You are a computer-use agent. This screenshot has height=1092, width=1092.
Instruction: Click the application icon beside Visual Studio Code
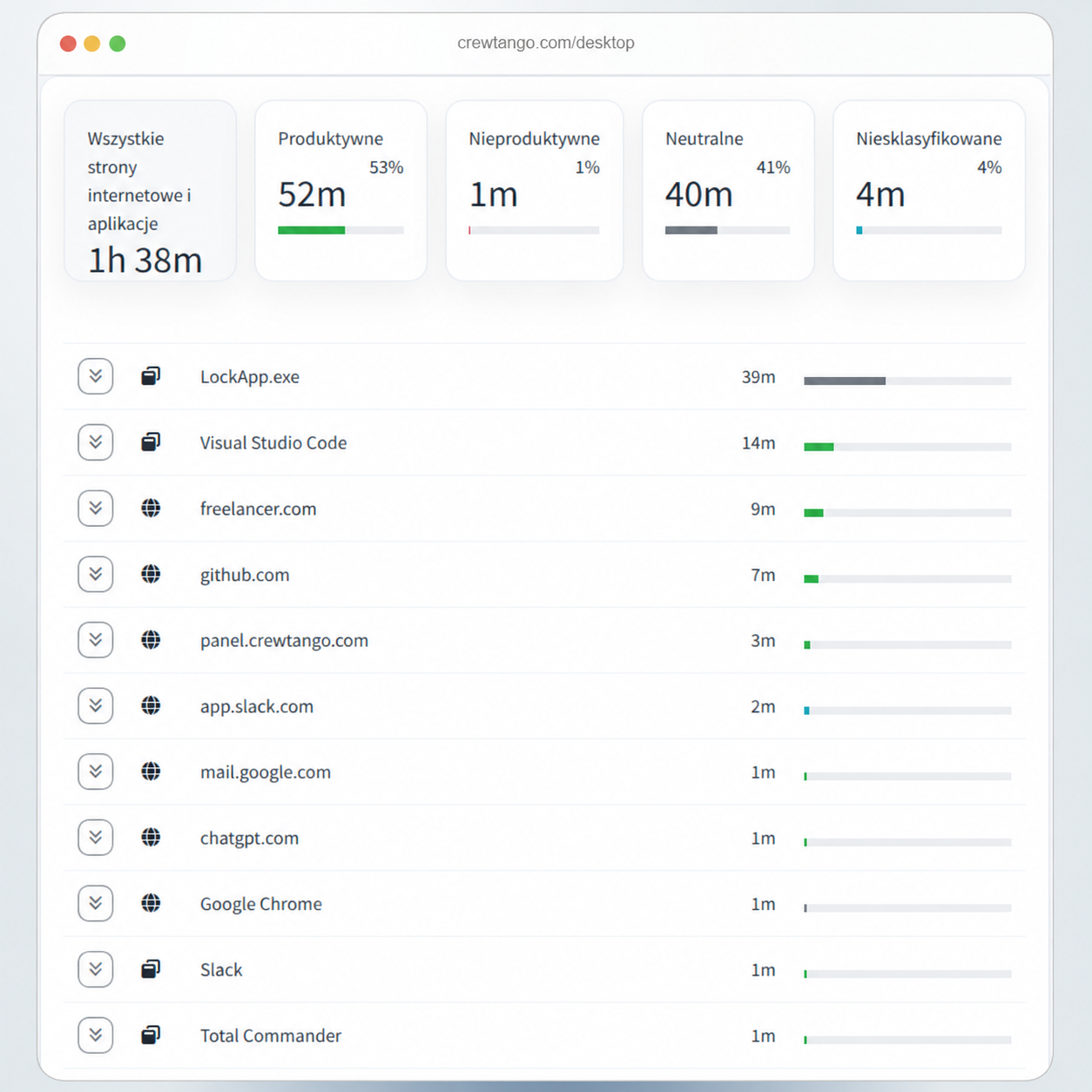tap(151, 442)
